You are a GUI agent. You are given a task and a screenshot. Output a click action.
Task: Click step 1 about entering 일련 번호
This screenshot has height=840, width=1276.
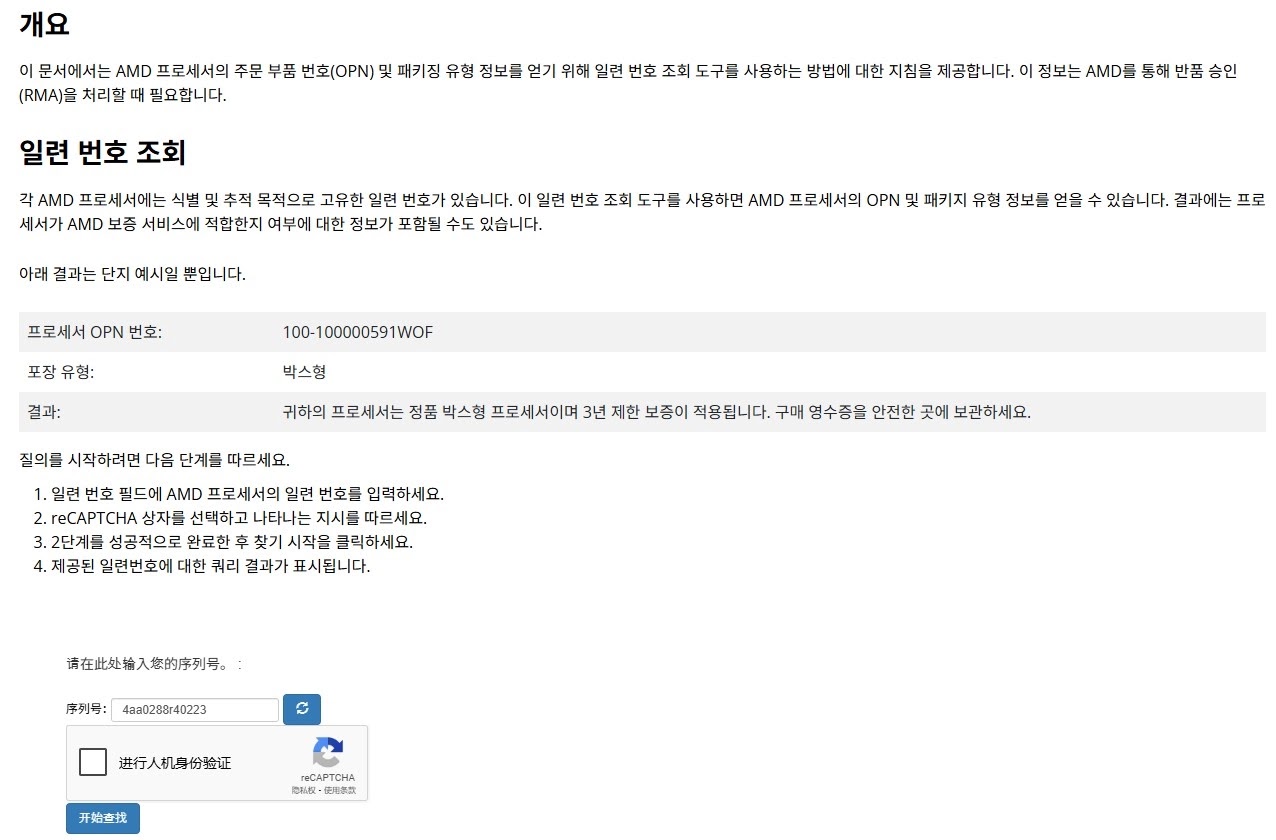pyautogui.click(x=247, y=494)
